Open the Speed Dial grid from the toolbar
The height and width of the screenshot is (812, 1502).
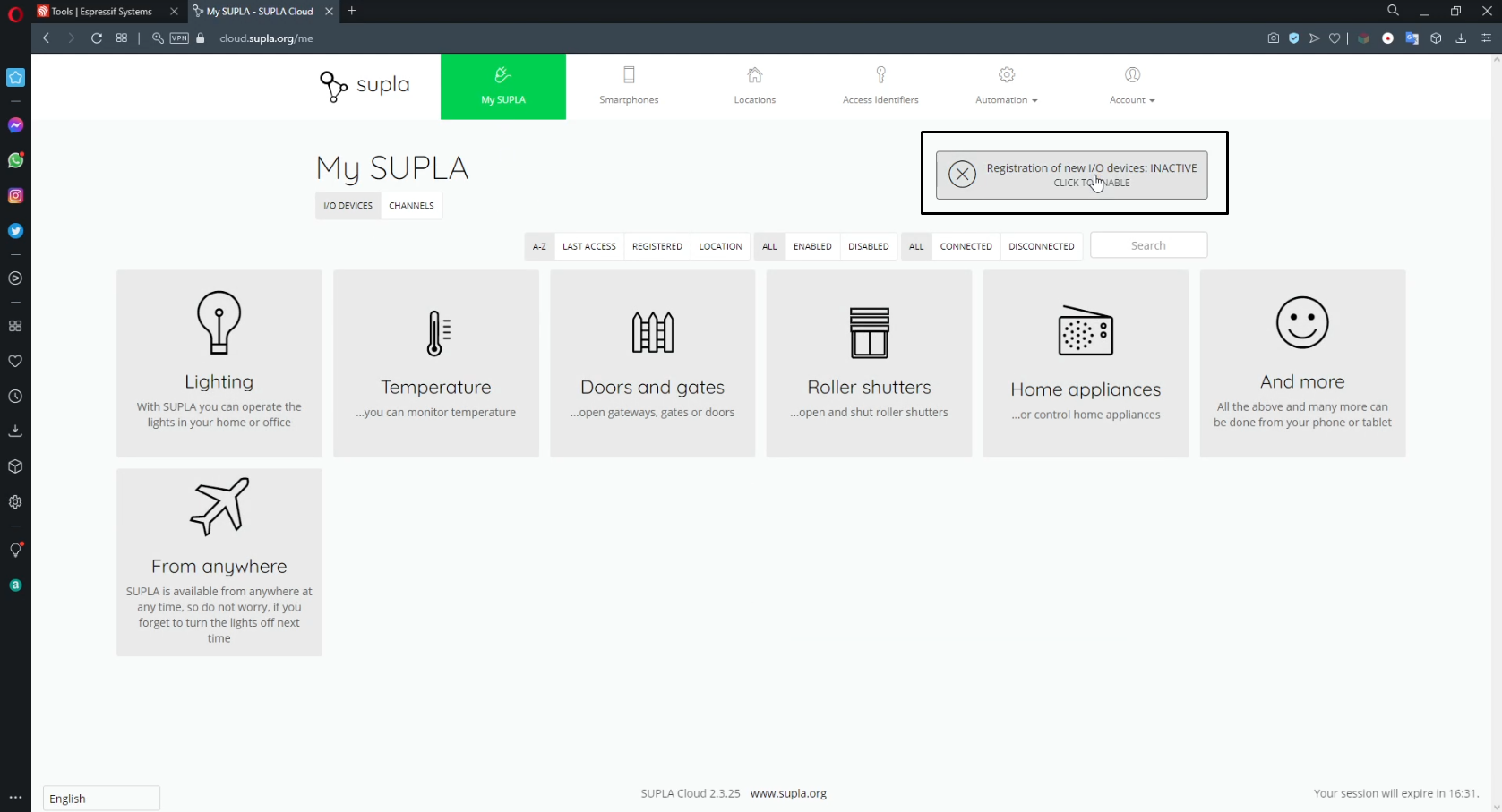[122, 38]
